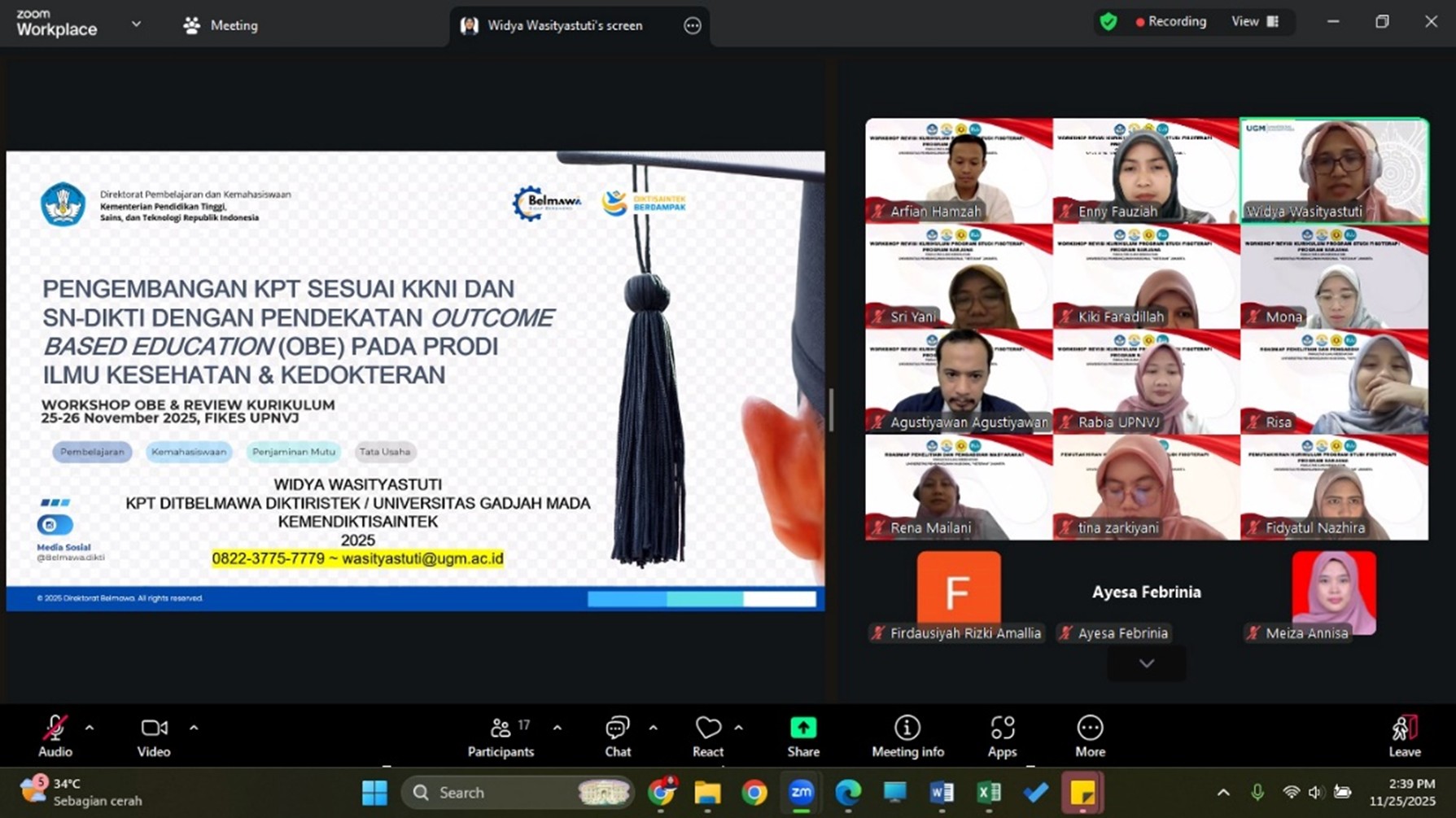This screenshot has width=1456, height=818.
Task: Open the Participants panel
Action: (x=501, y=737)
